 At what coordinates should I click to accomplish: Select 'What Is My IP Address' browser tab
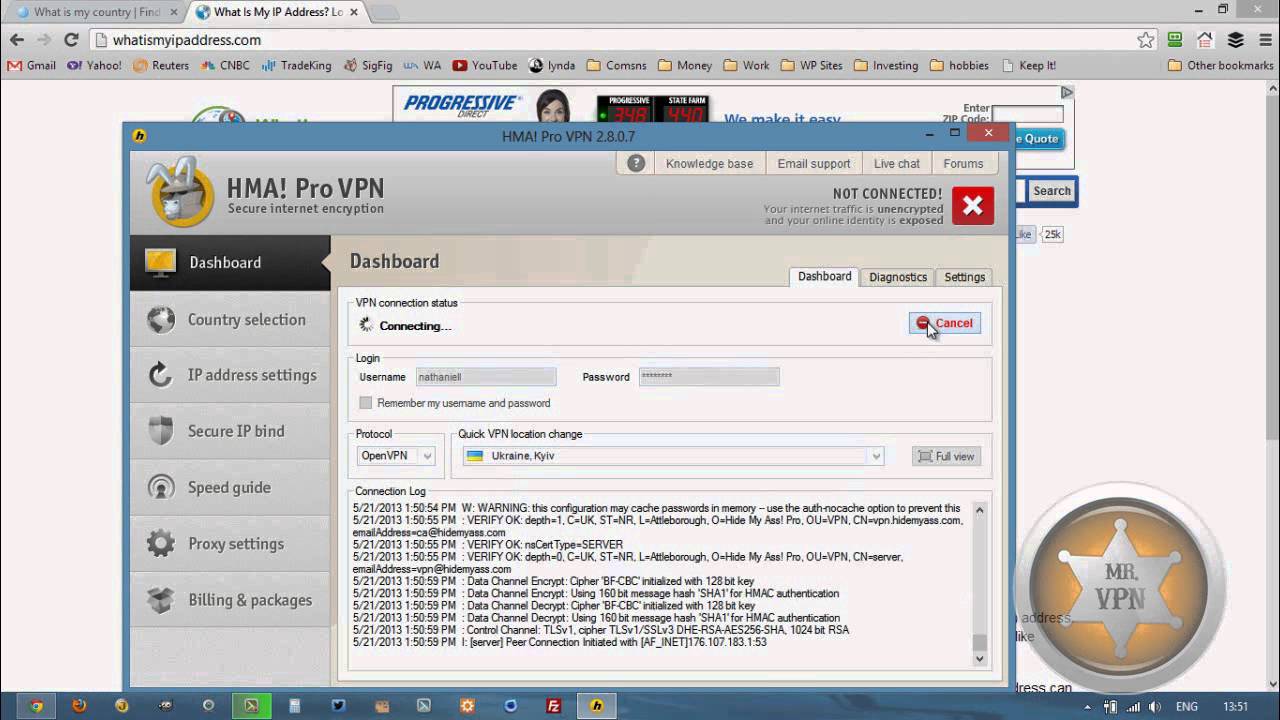(x=275, y=12)
